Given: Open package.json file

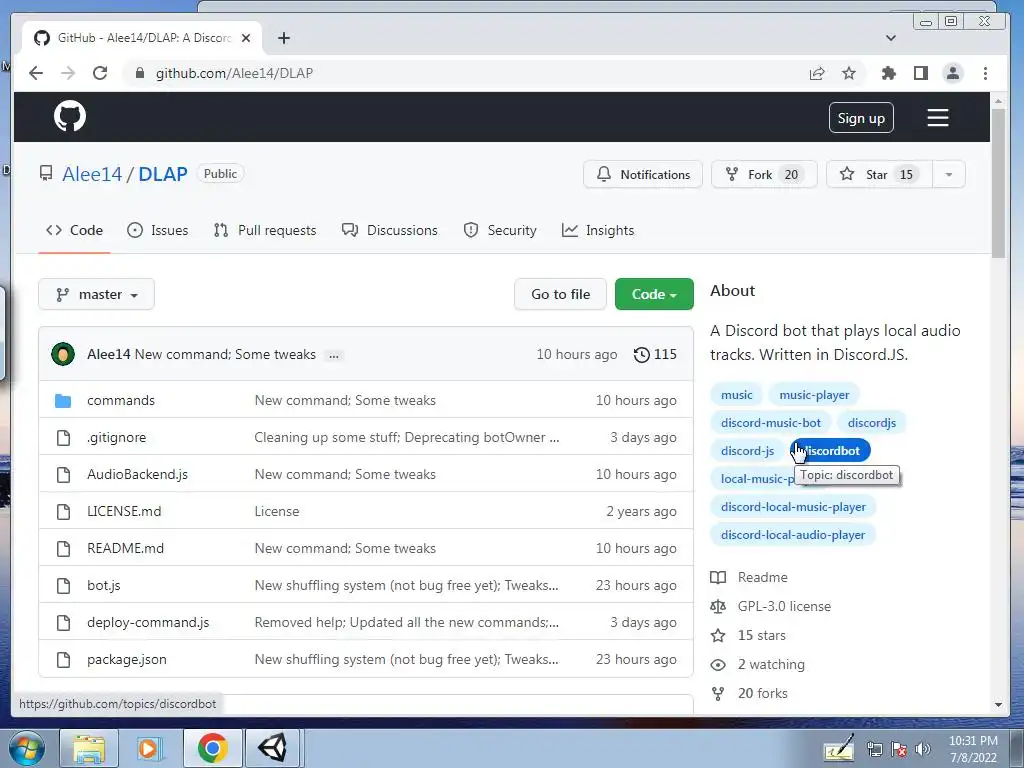Looking at the screenshot, I should [127, 660].
